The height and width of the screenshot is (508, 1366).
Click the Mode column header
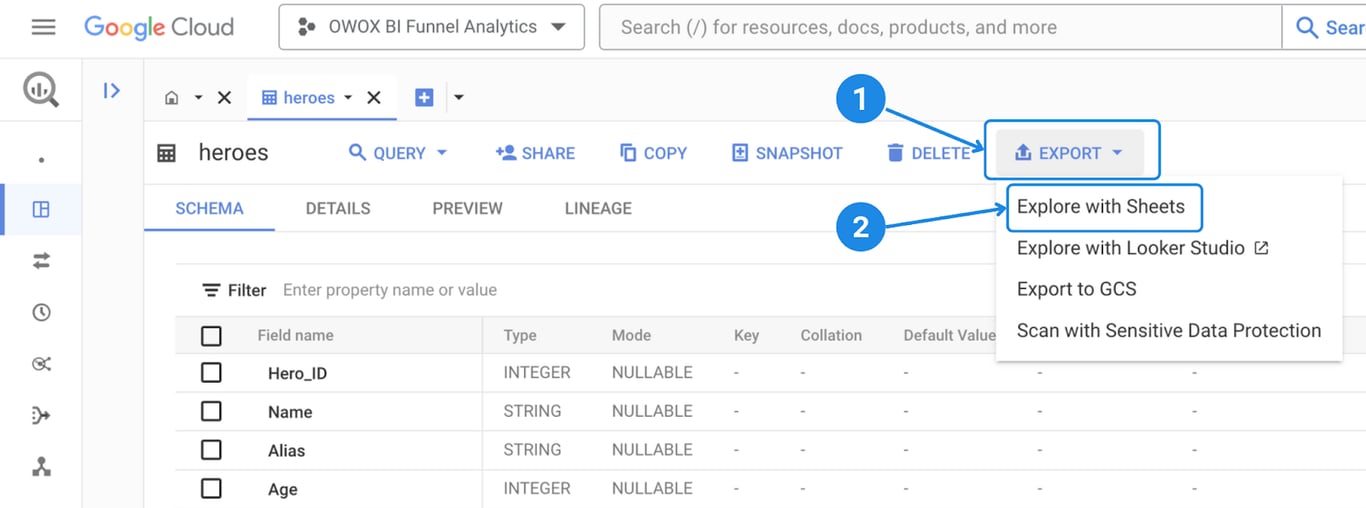click(631, 336)
